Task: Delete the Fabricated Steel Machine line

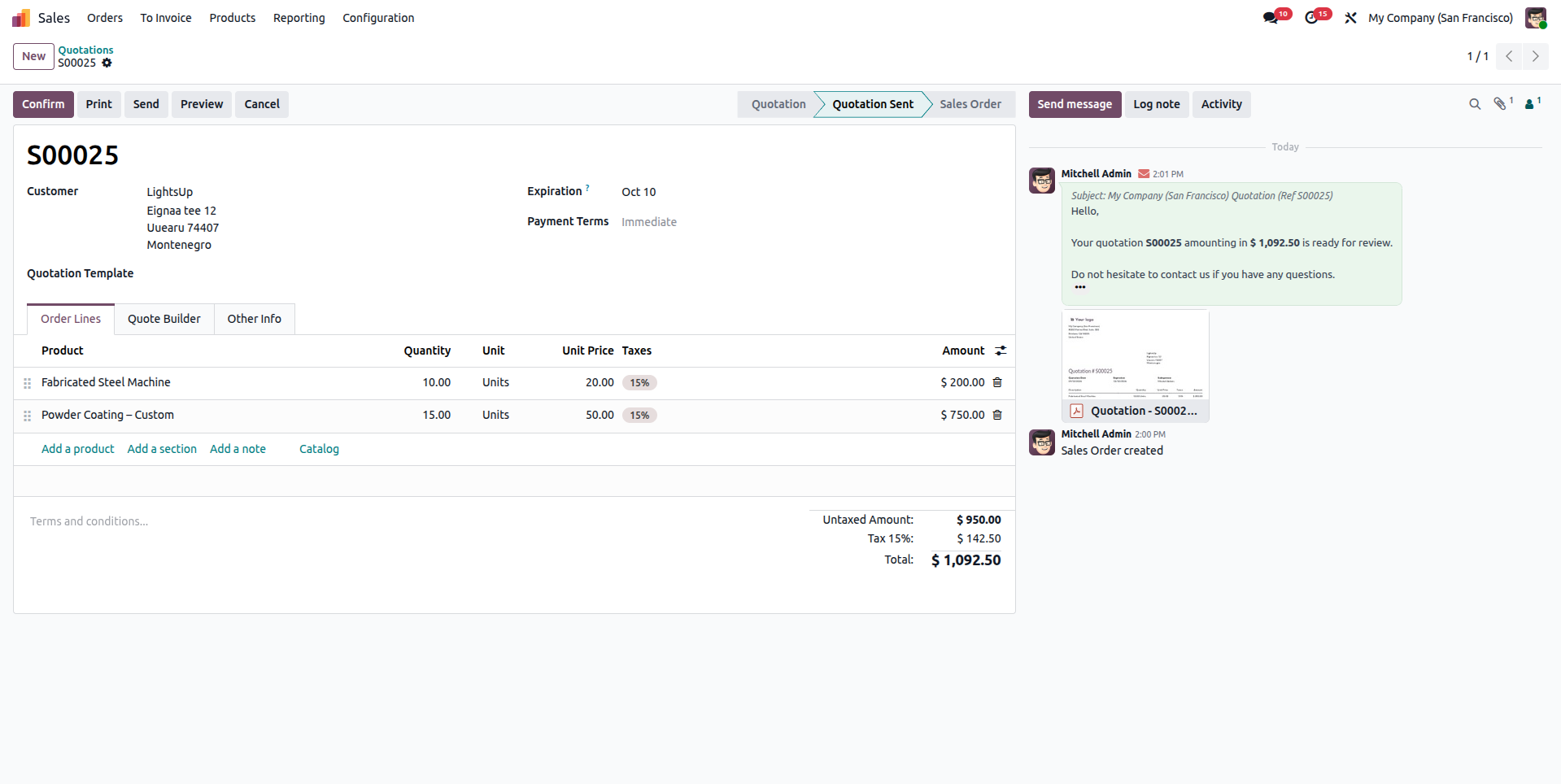Action: point(997,382)
